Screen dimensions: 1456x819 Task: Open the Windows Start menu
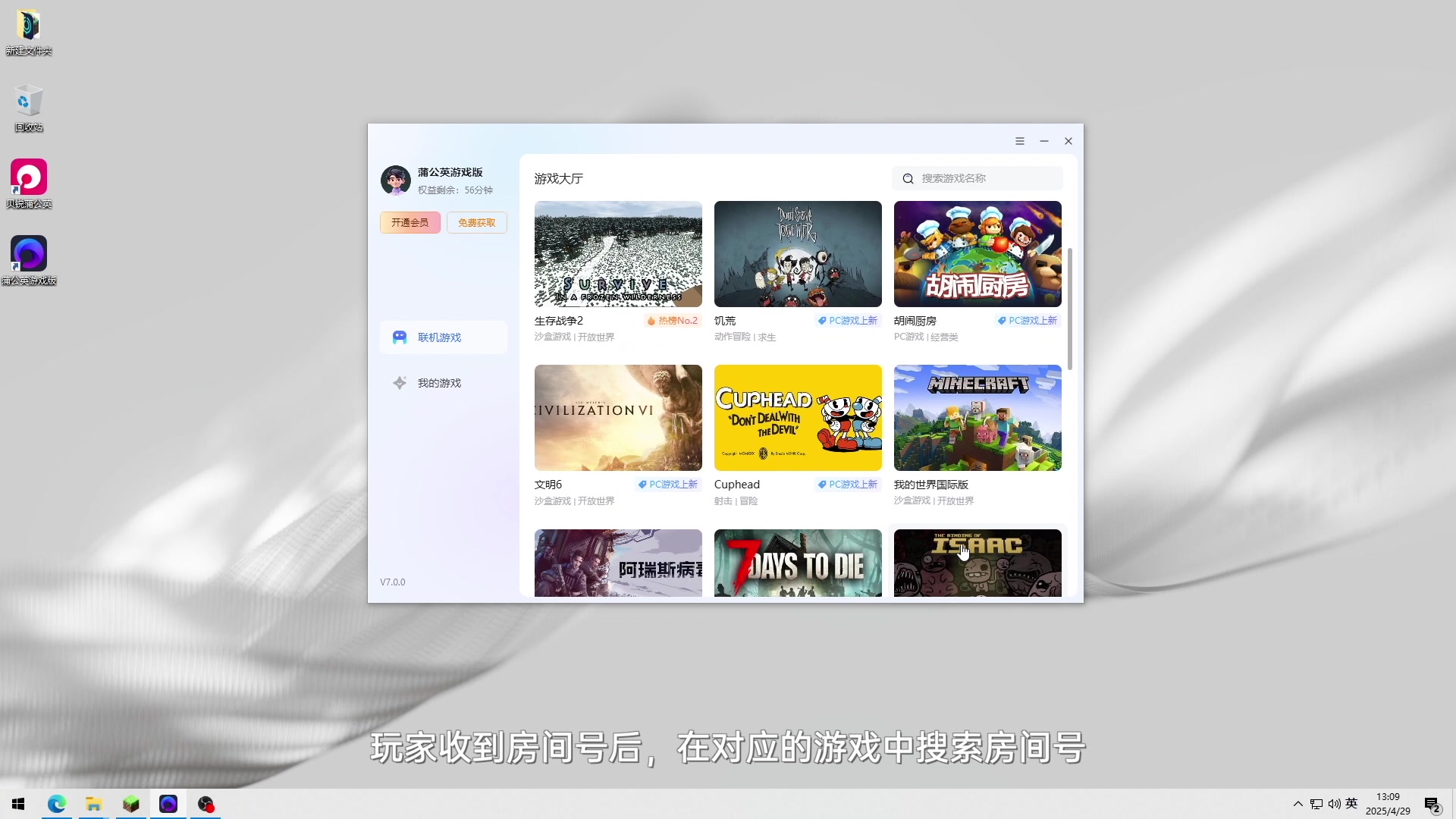tap(18, 804)
